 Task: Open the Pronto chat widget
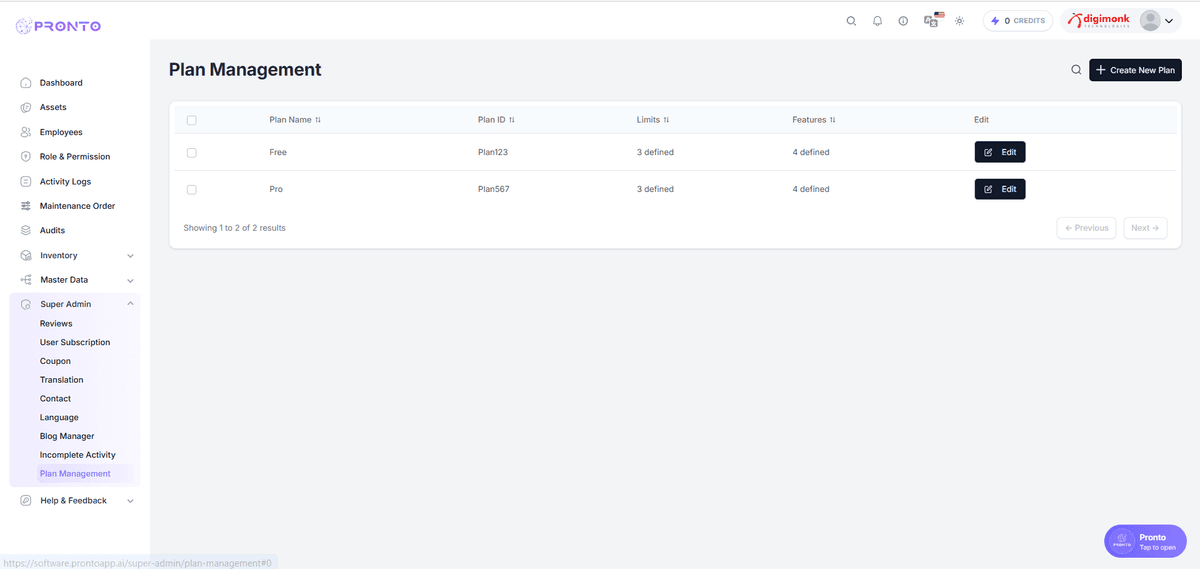point(1145,541)
